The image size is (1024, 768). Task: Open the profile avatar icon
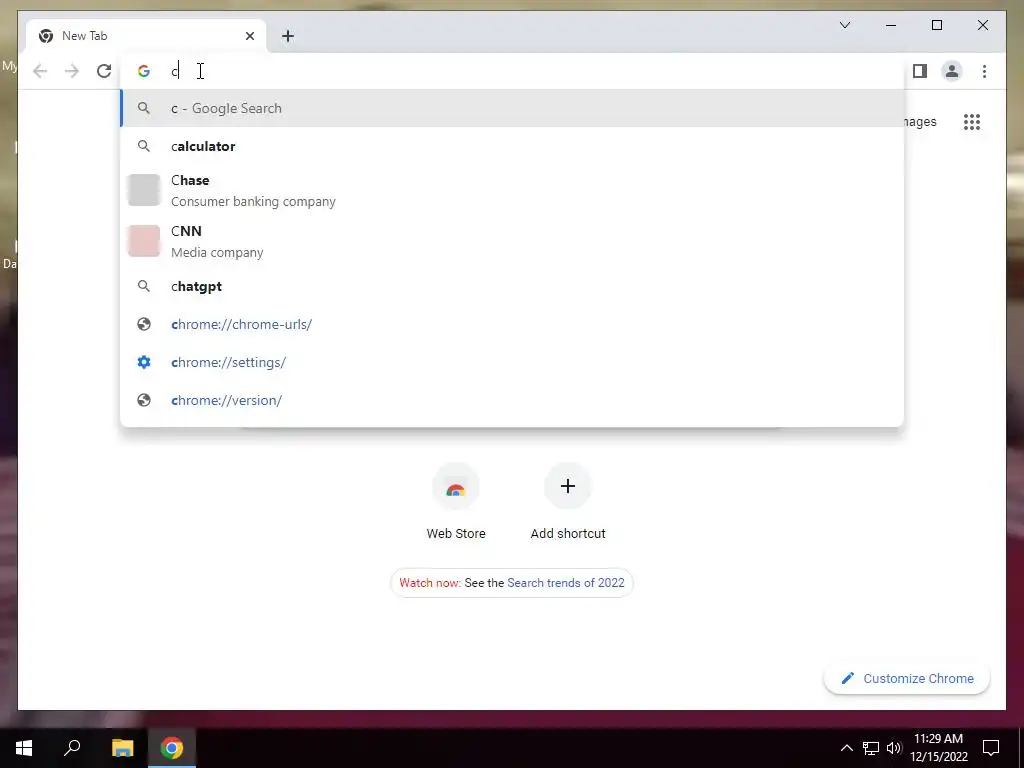[952, 71]
